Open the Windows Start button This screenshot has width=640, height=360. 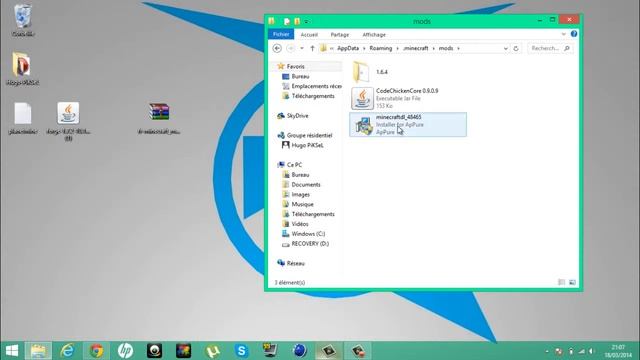(x=12, y=351)
